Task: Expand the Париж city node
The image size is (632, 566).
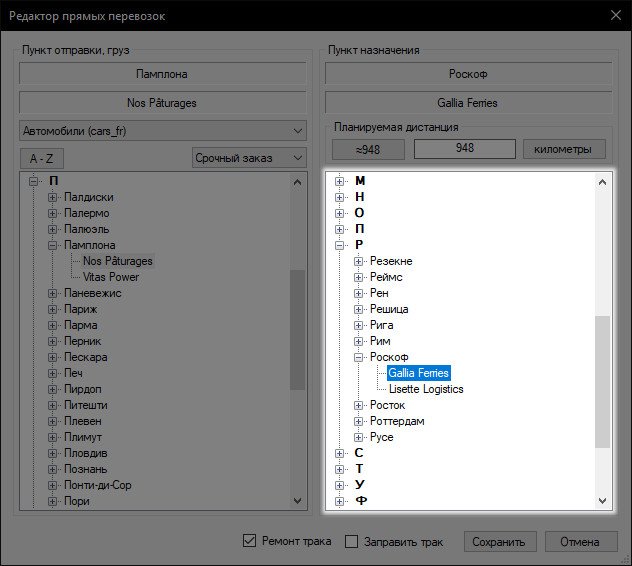Action: pos(53,309)
